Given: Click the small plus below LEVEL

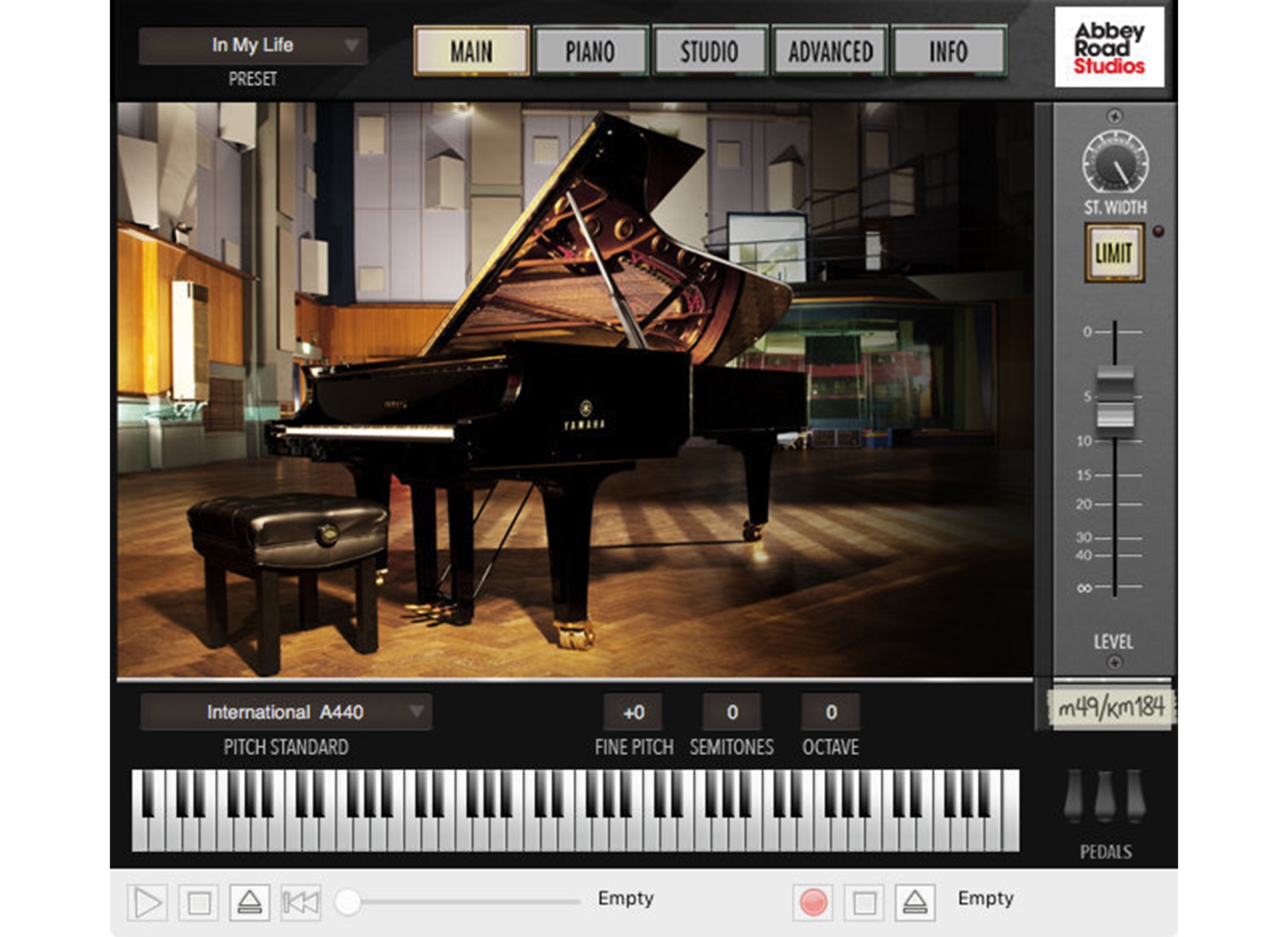Looking at the screenshot, I should click(x=1114, y=662).
